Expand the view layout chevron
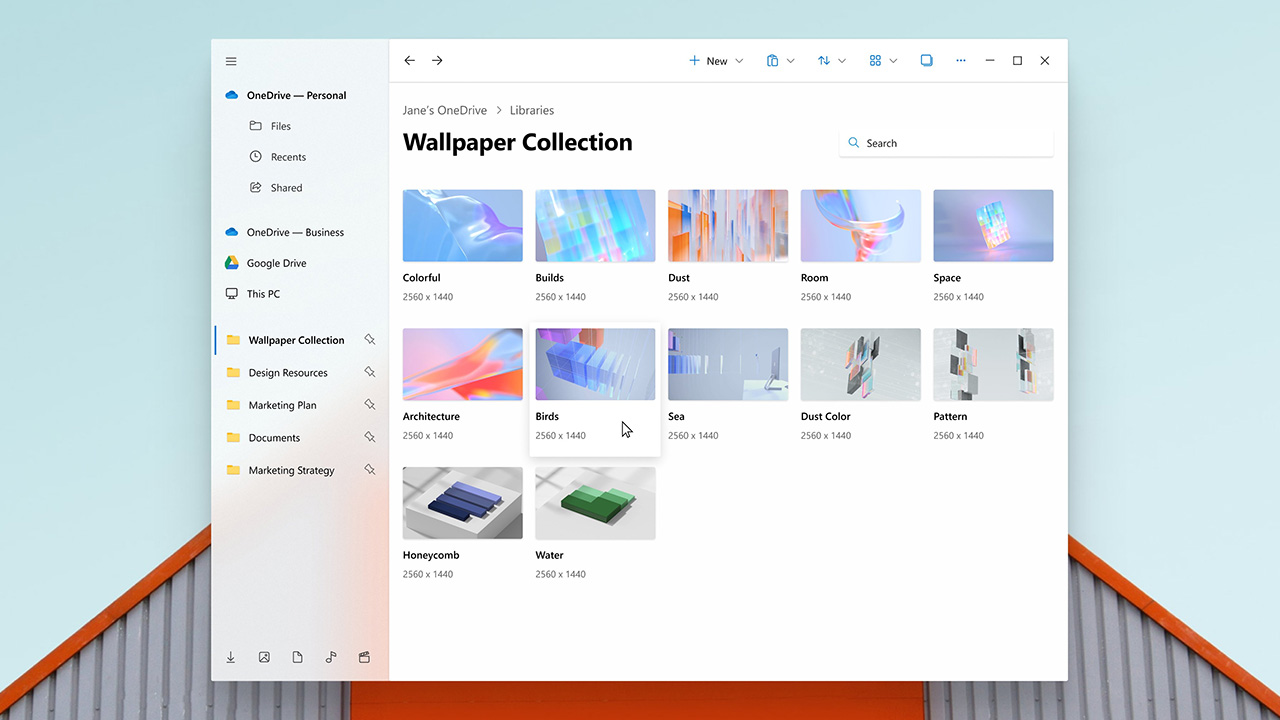Viewport: 1280px width, 720px height. coord(894,61)
